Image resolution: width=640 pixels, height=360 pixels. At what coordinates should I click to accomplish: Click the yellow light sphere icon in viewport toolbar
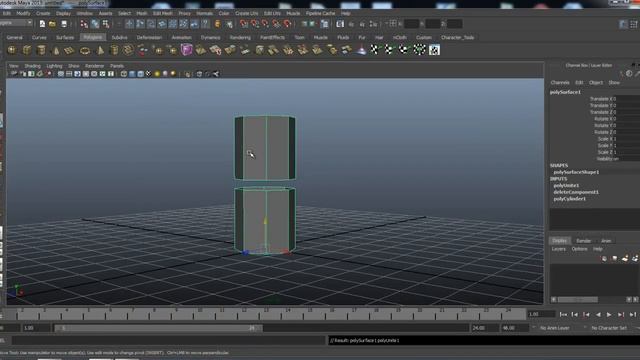pos(157,74)
